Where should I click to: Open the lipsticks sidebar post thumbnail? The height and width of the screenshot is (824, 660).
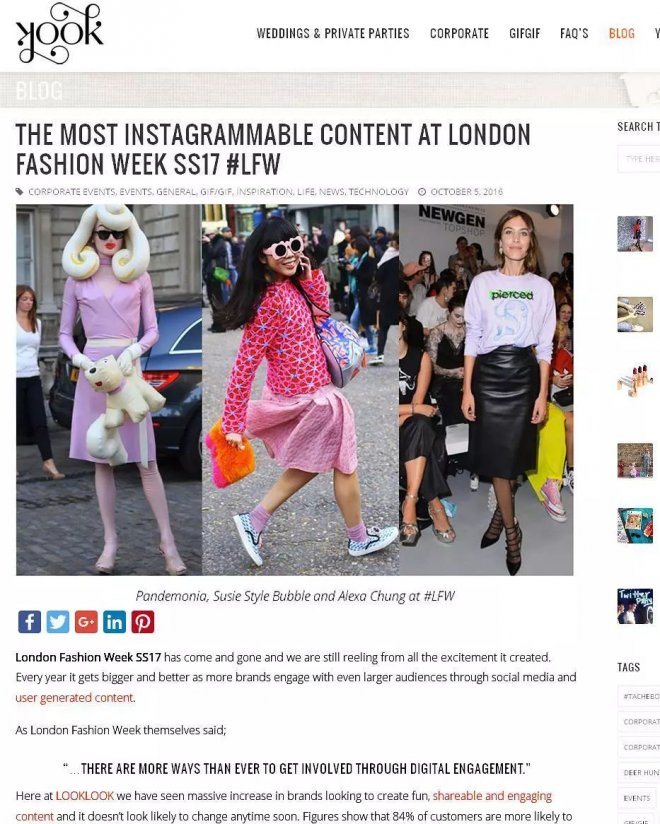point(635,379)
